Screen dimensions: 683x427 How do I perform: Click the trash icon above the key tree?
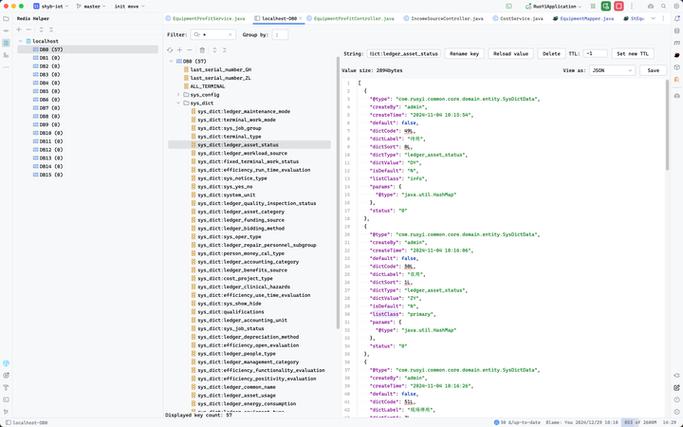pyautogui.click(x=202, y=51)
